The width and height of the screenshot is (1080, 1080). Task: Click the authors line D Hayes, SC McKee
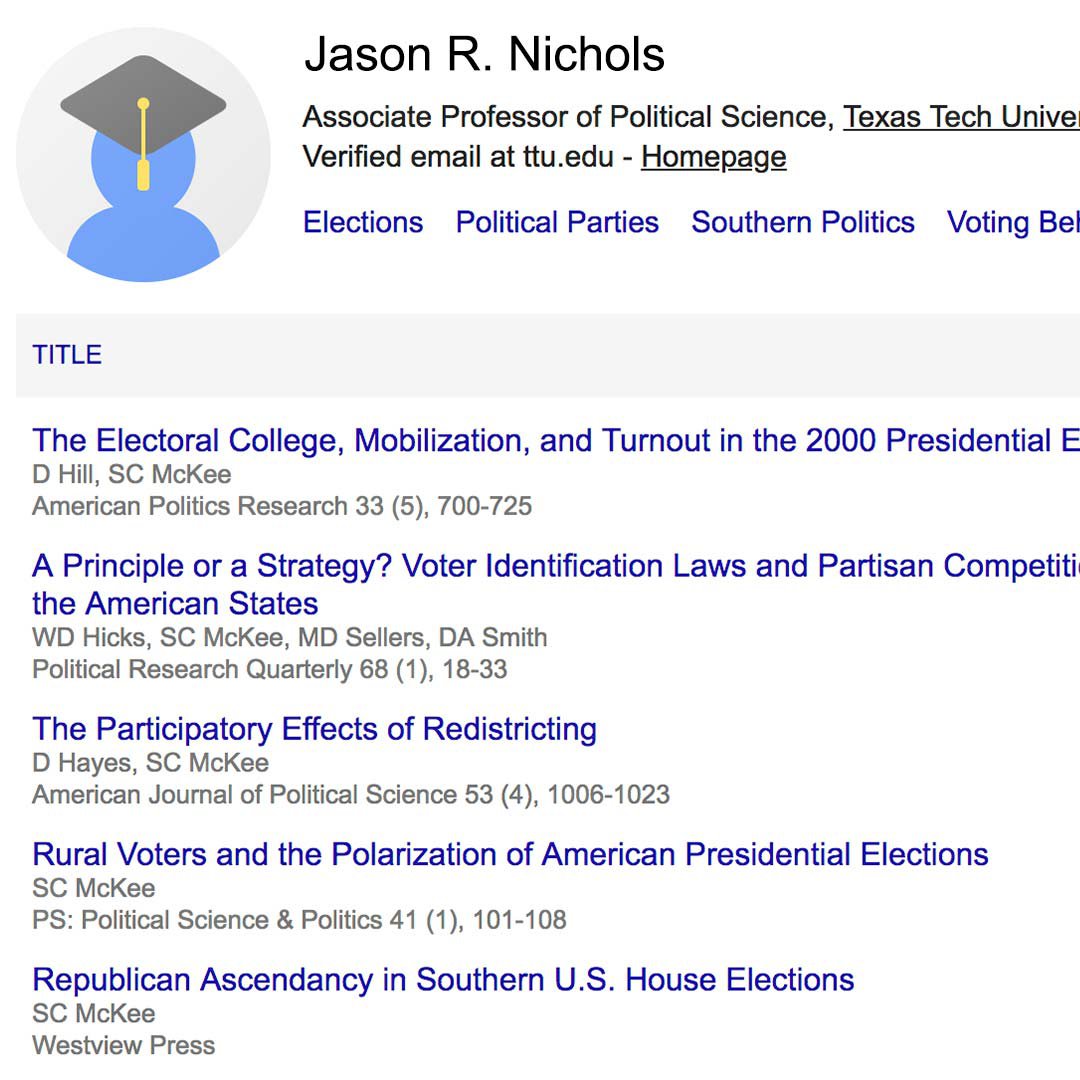pos(151,763)
